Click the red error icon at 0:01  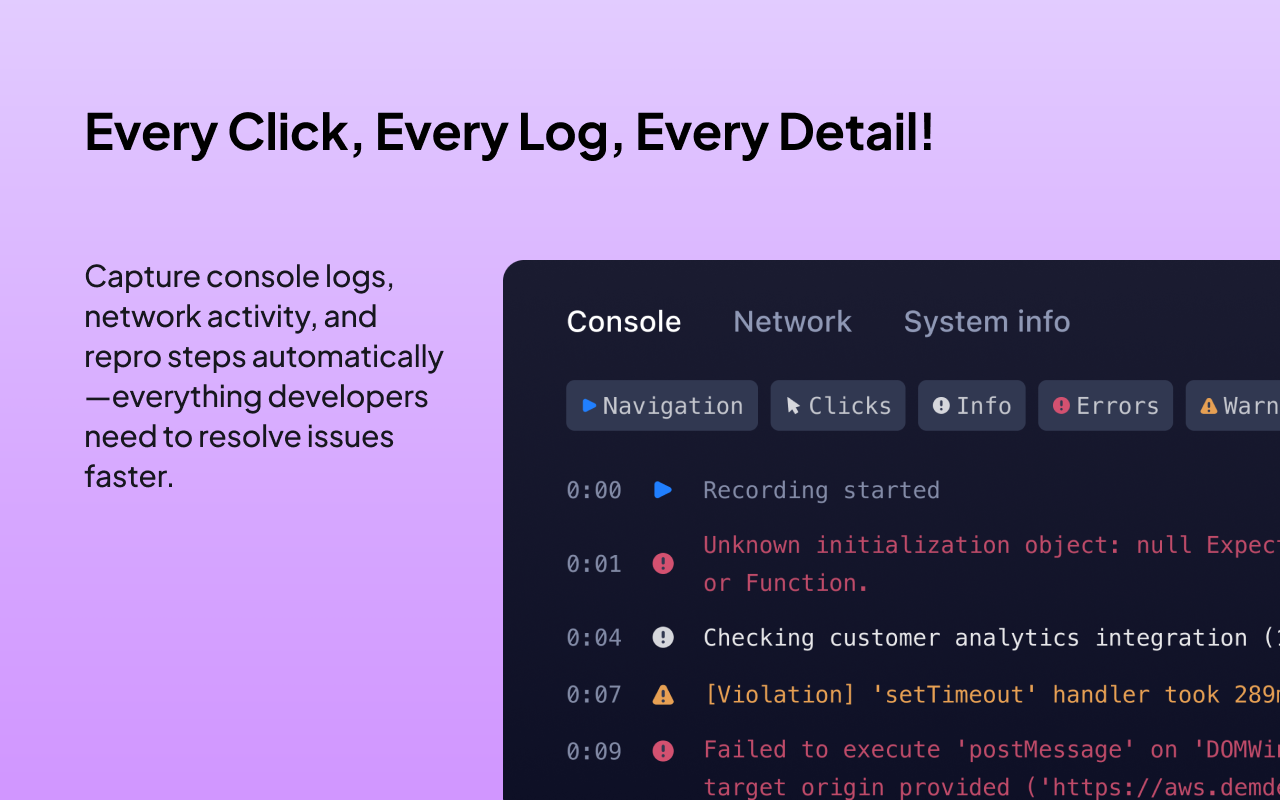coord(662,564)
